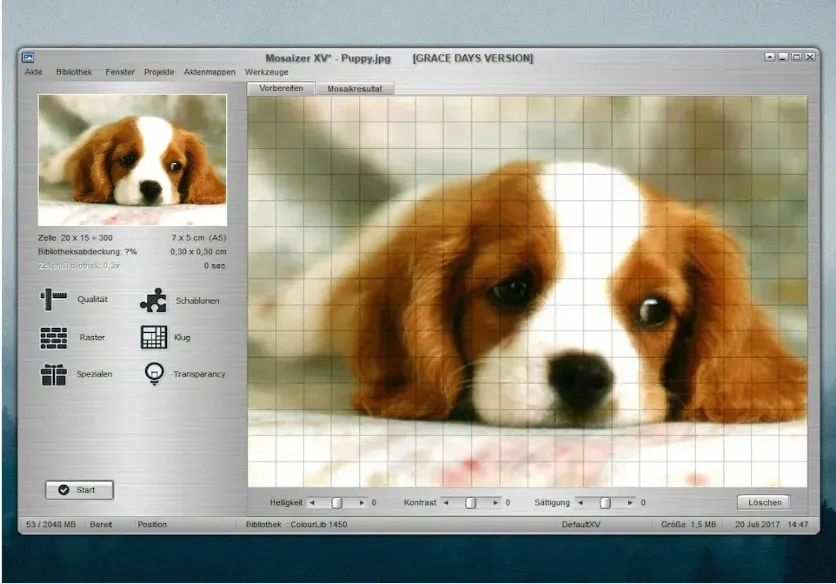Click the Sättigung slider handle
The width and height of the screenshot is (836, 584).
coord(605,503)
